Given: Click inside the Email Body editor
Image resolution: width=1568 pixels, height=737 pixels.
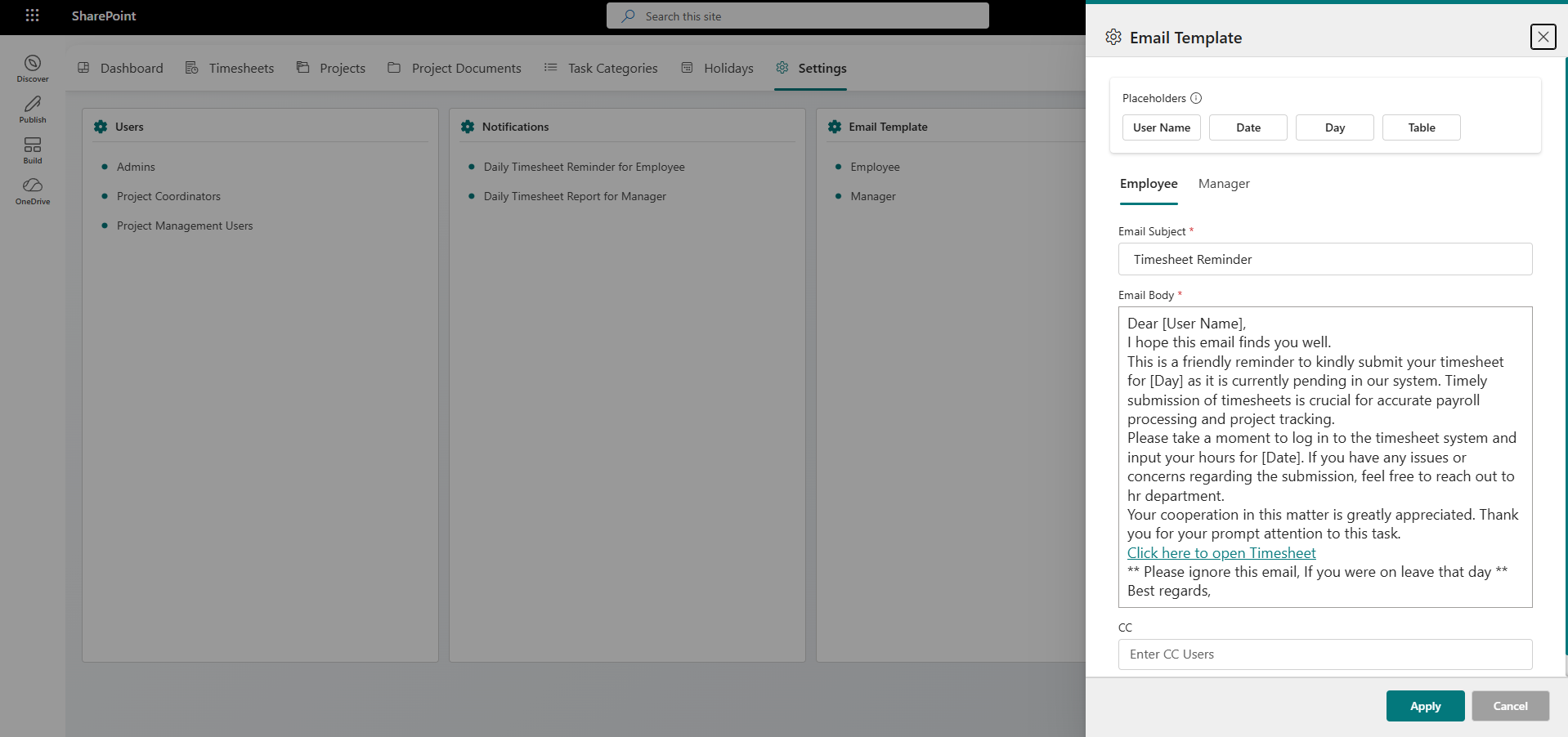Looking at the screenshot, I should click(1325, 457).
